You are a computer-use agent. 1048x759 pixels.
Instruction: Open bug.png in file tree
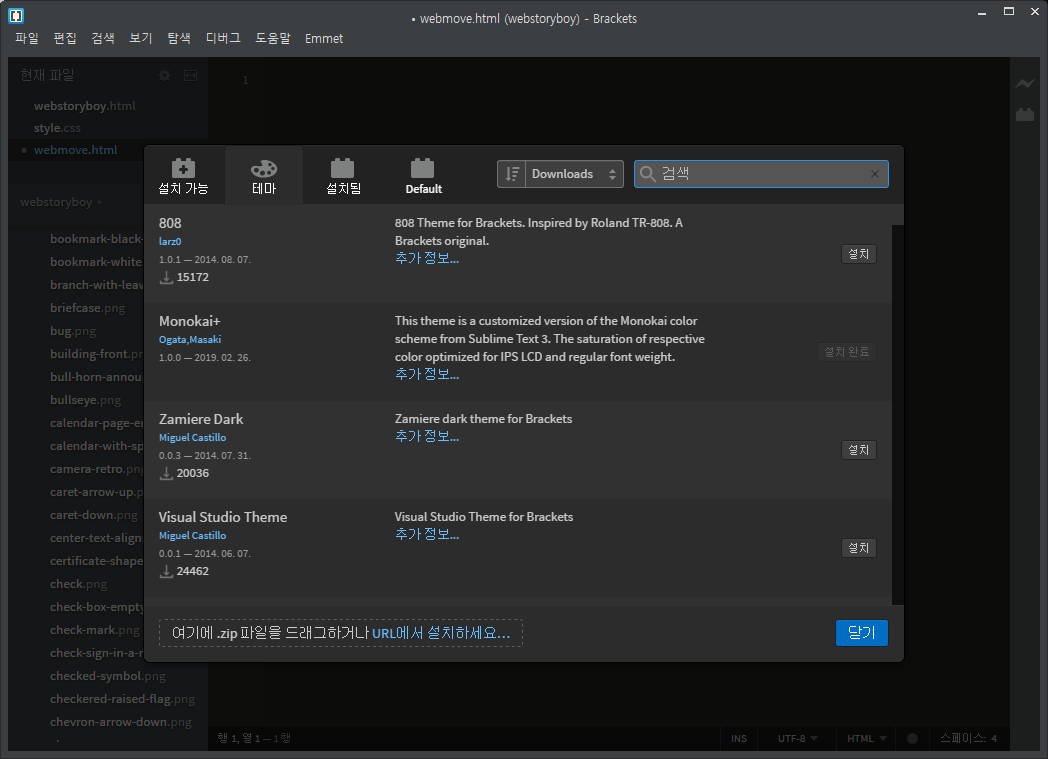coord(73,331)
